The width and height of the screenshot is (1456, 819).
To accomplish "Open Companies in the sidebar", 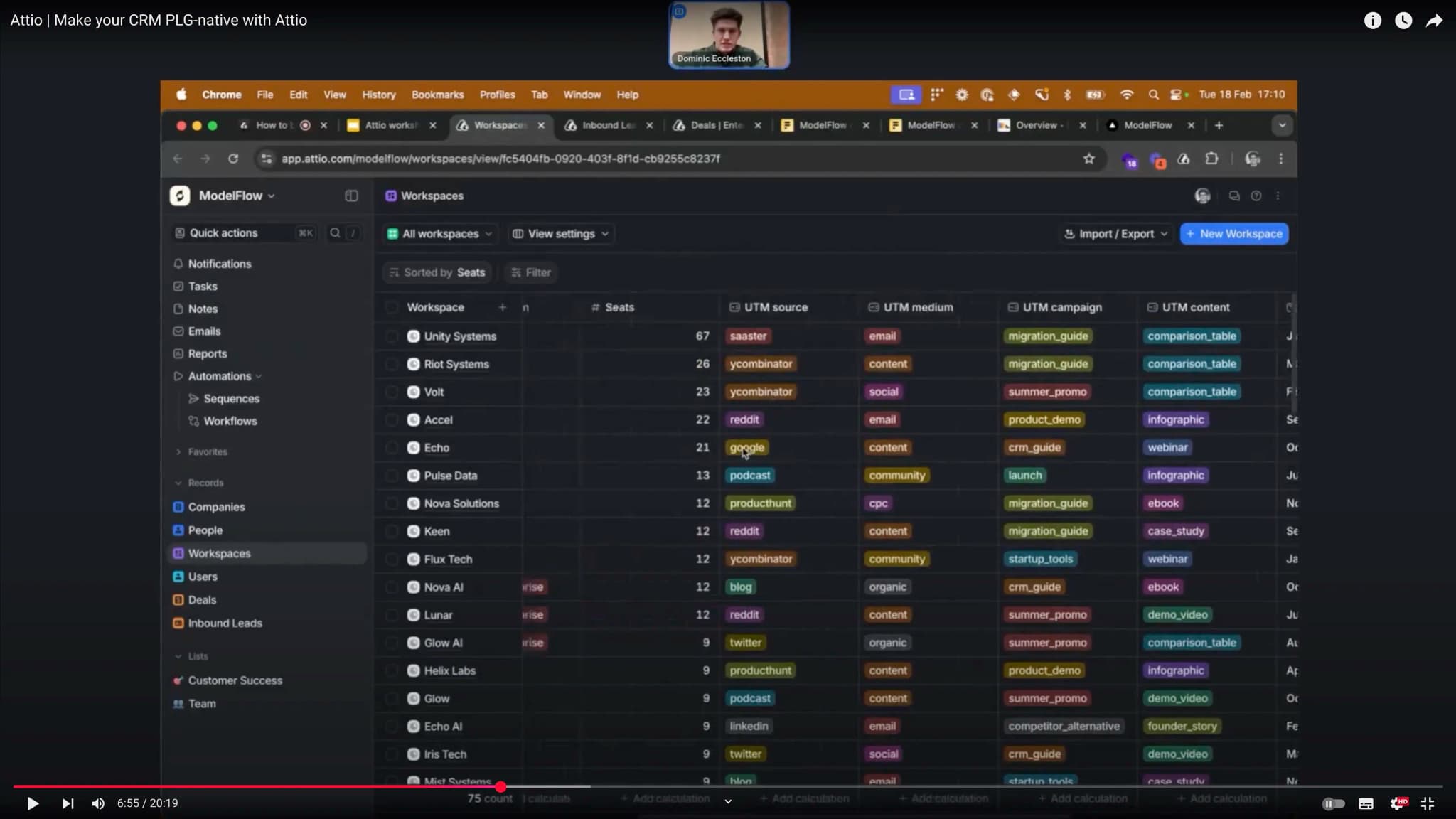I will tap(216, 507).
